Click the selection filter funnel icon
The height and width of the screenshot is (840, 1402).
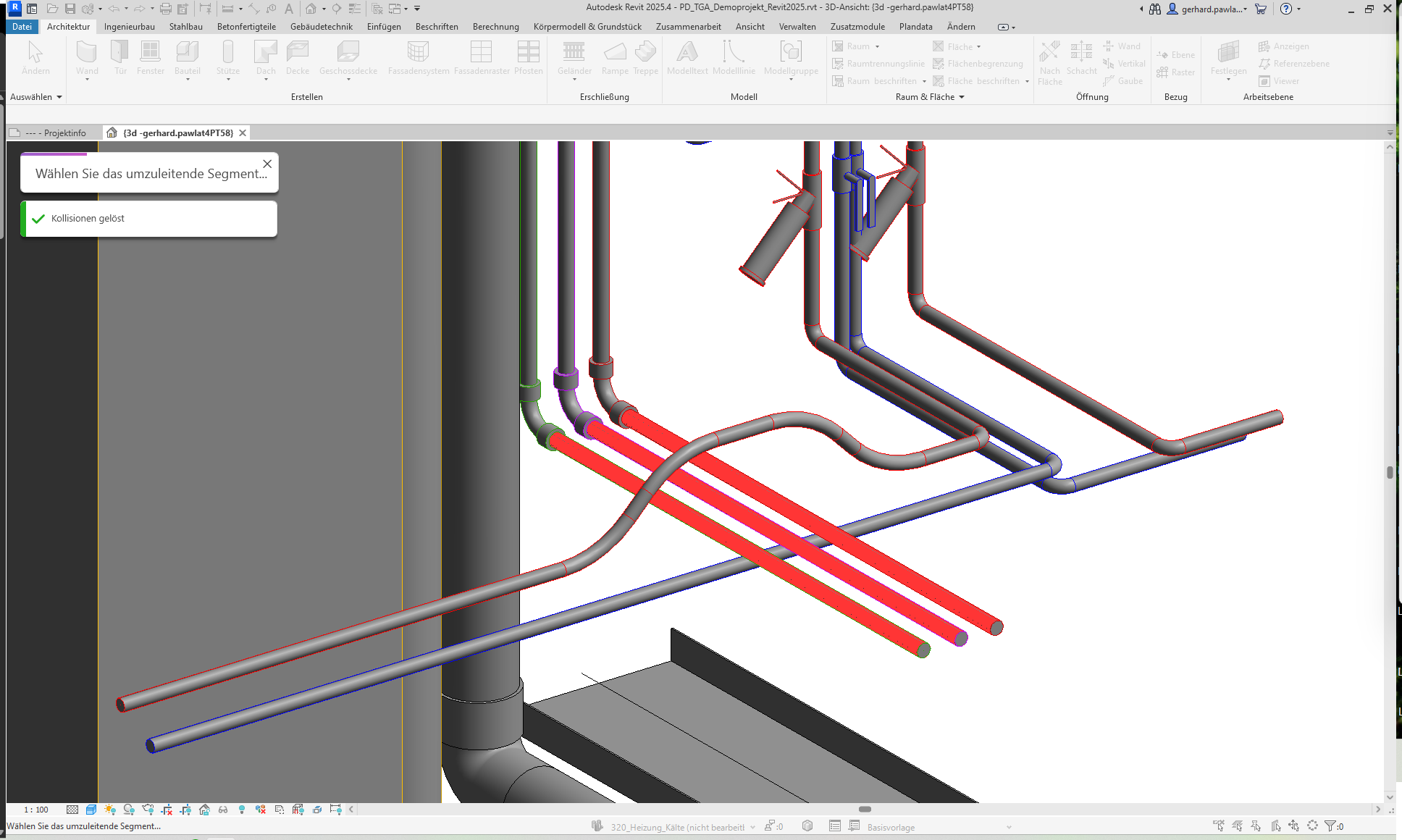click(x=1330, y=826)
